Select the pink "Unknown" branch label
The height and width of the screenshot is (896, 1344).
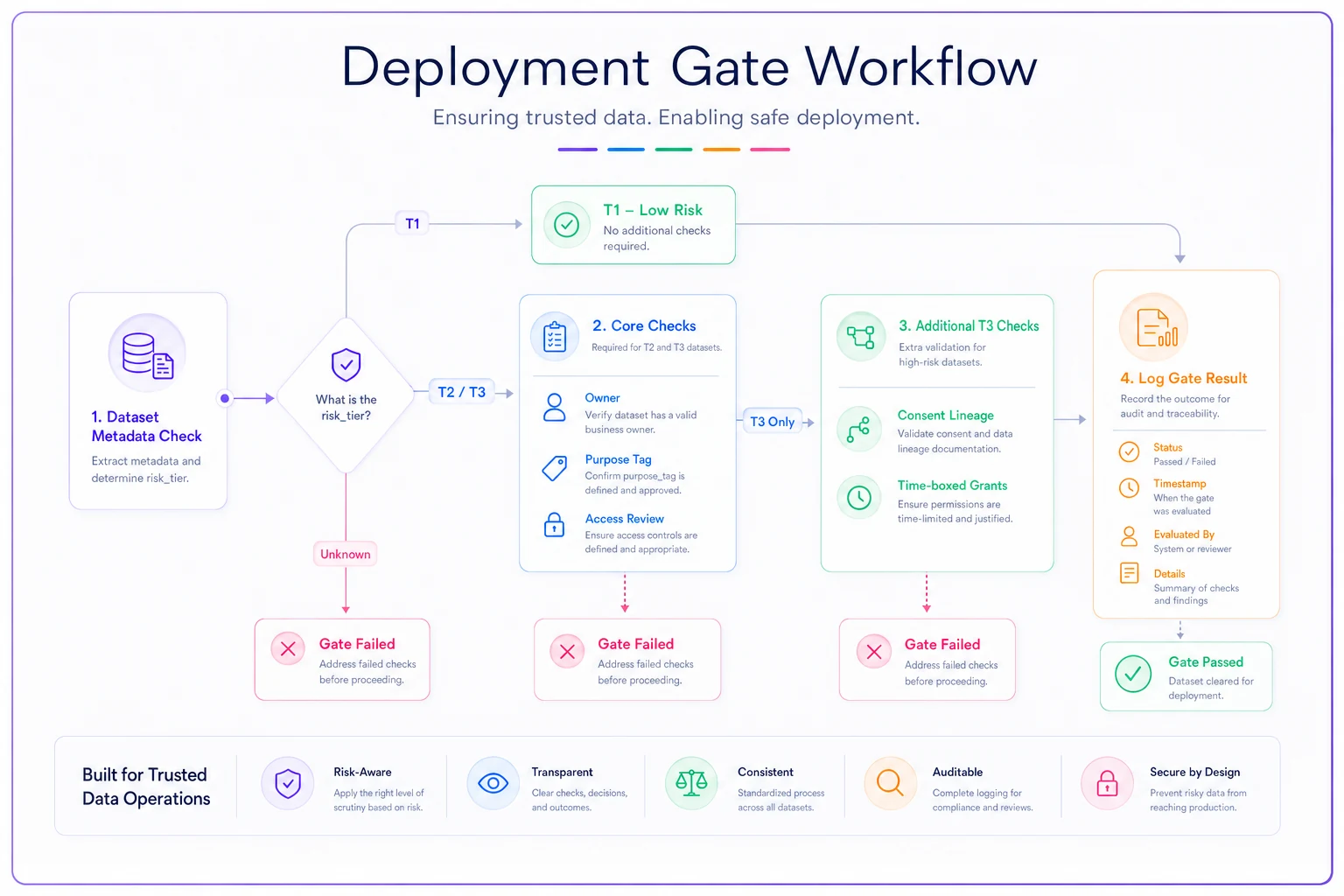pyautogui.click(x=346, y=554)
